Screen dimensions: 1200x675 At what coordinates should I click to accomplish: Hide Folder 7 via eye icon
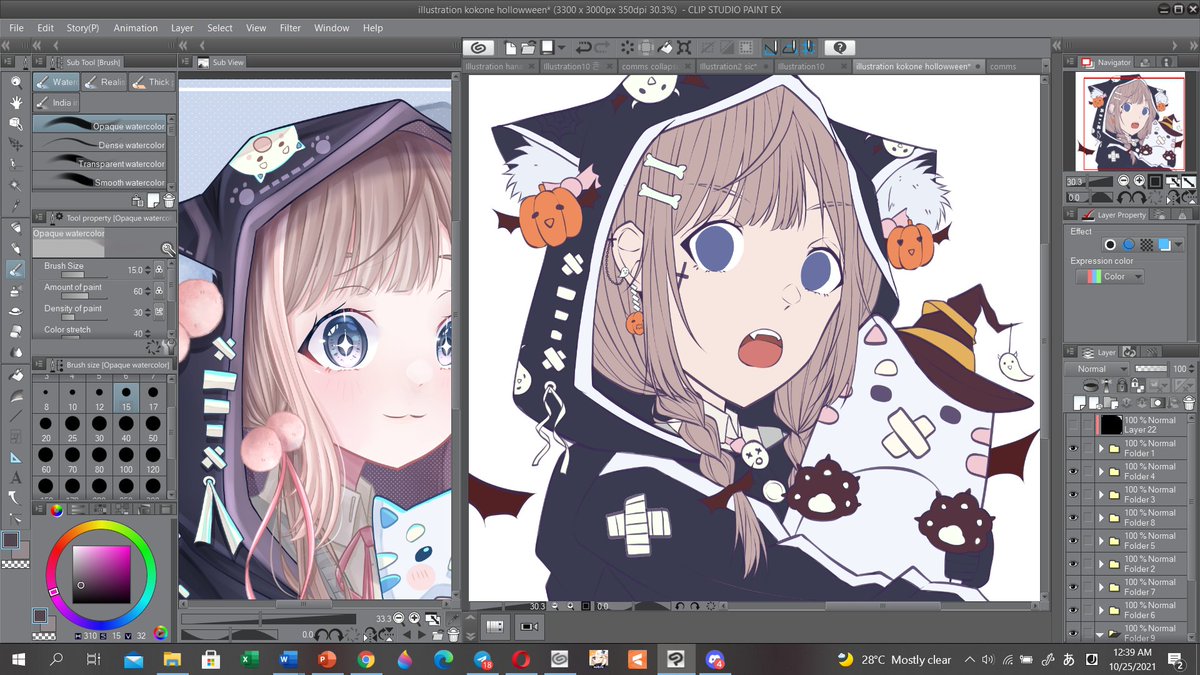(1073, 587)
